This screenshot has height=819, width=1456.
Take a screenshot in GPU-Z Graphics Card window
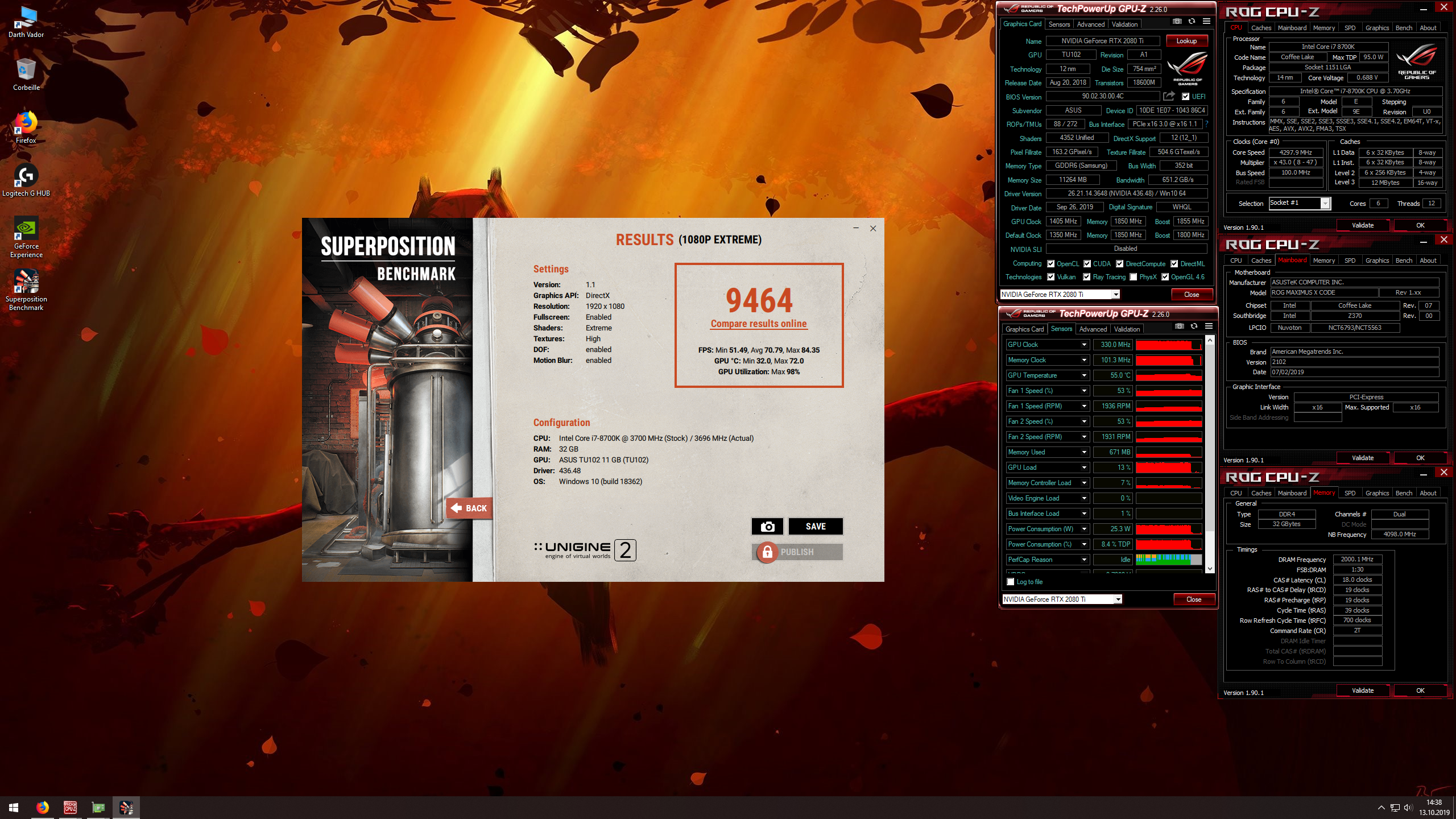(x=1177, y=21)
